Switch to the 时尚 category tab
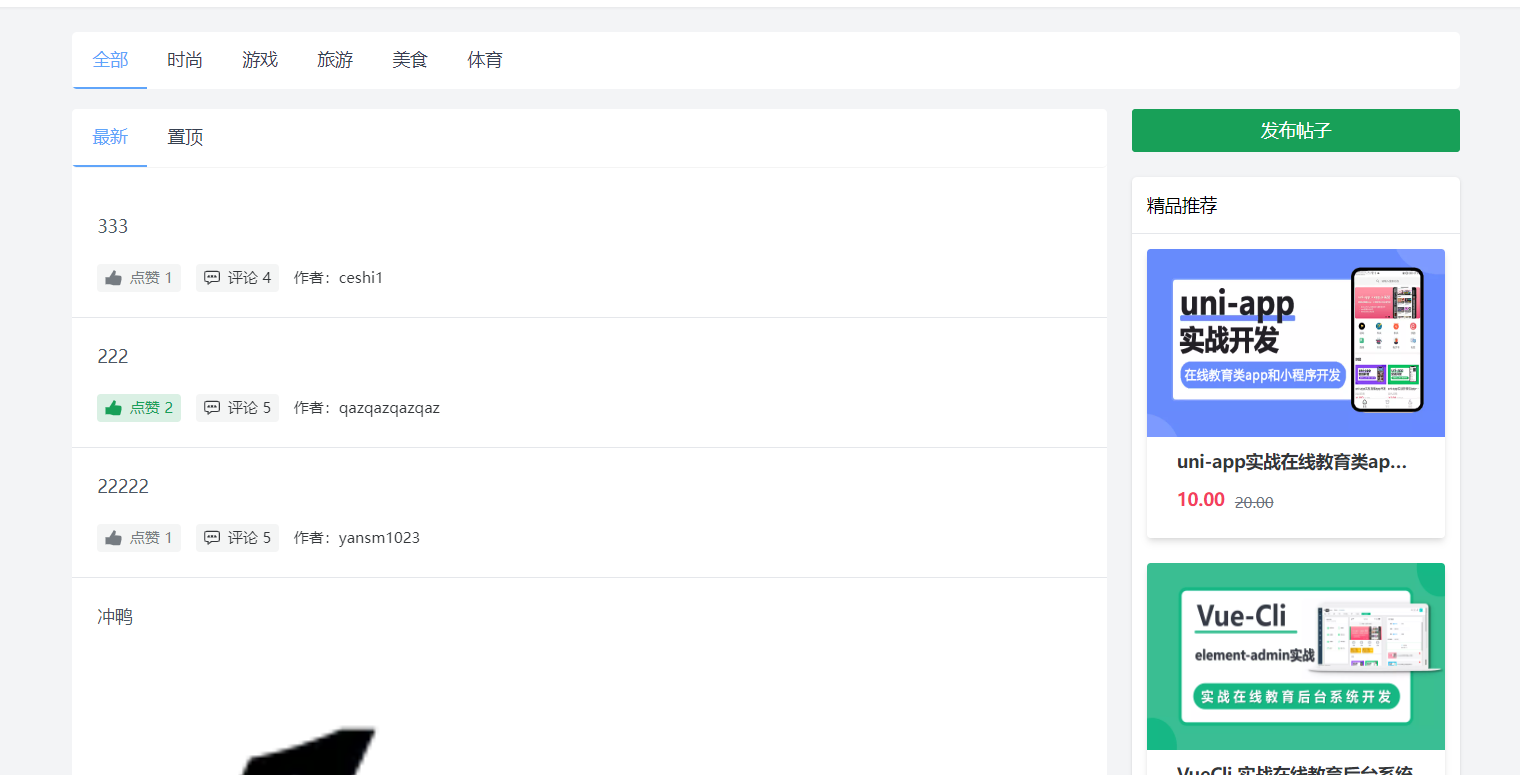The height and width of the screenshot is (775, 1520). (185, 60)
